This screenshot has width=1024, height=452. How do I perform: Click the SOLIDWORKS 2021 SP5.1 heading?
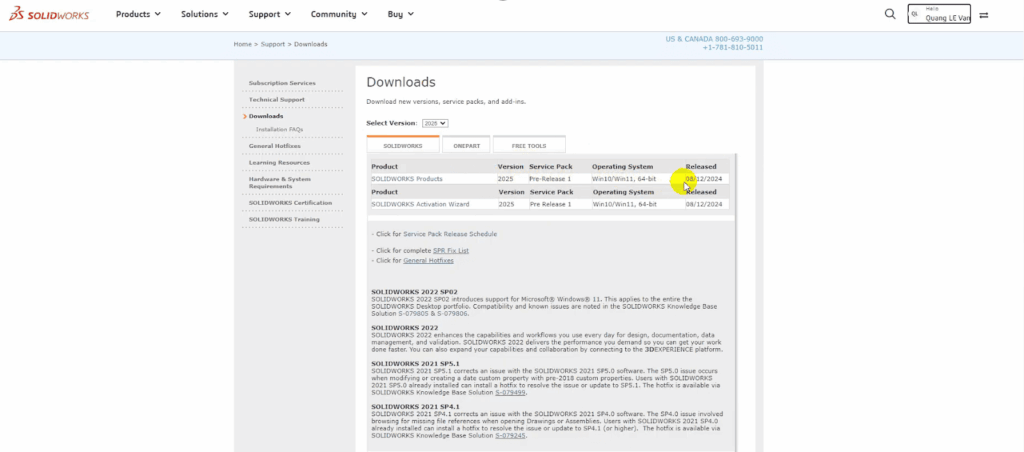click(415, 363)
